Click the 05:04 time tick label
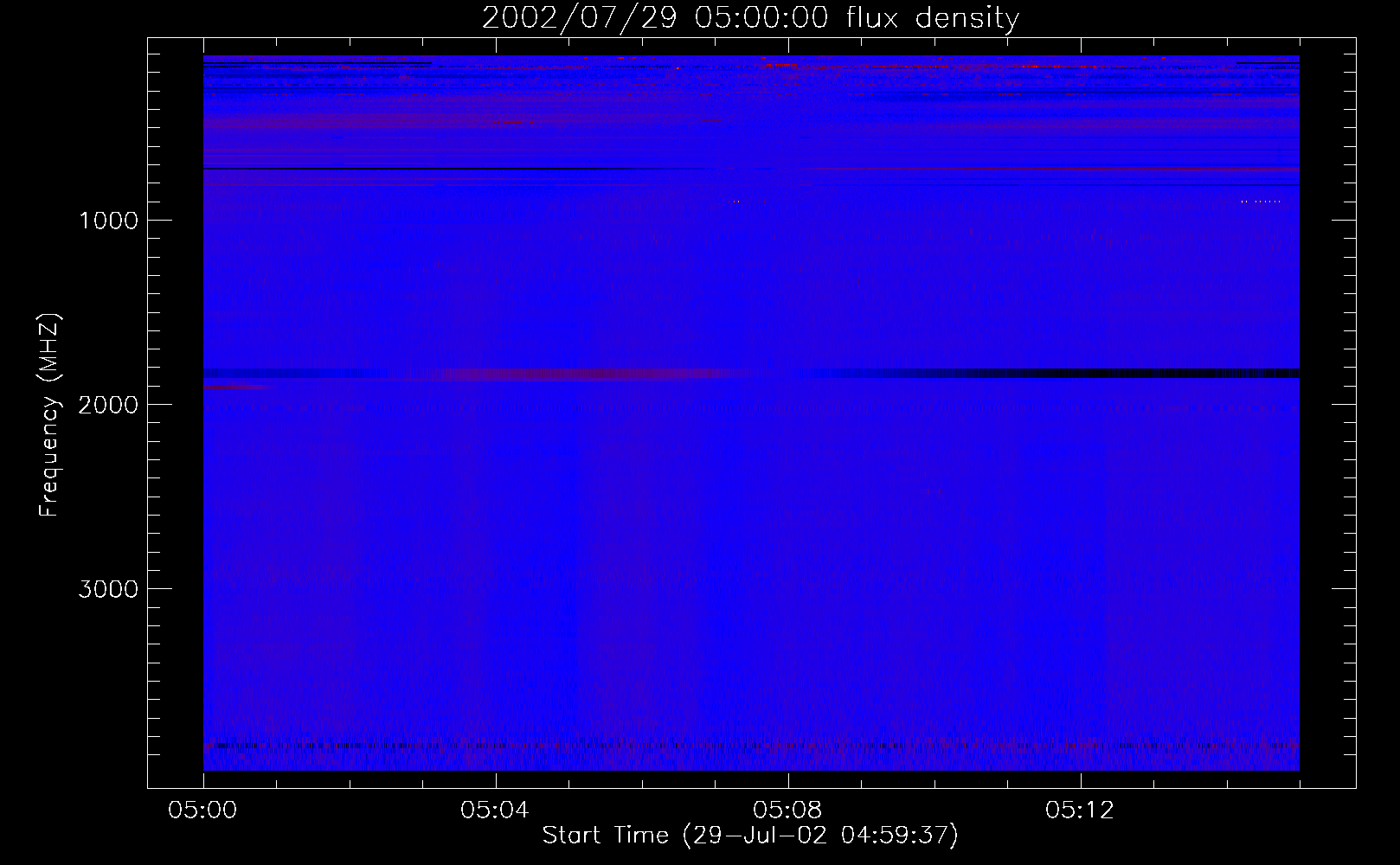The width and height of the screenshot is (1400, 865). pos(495,811)
